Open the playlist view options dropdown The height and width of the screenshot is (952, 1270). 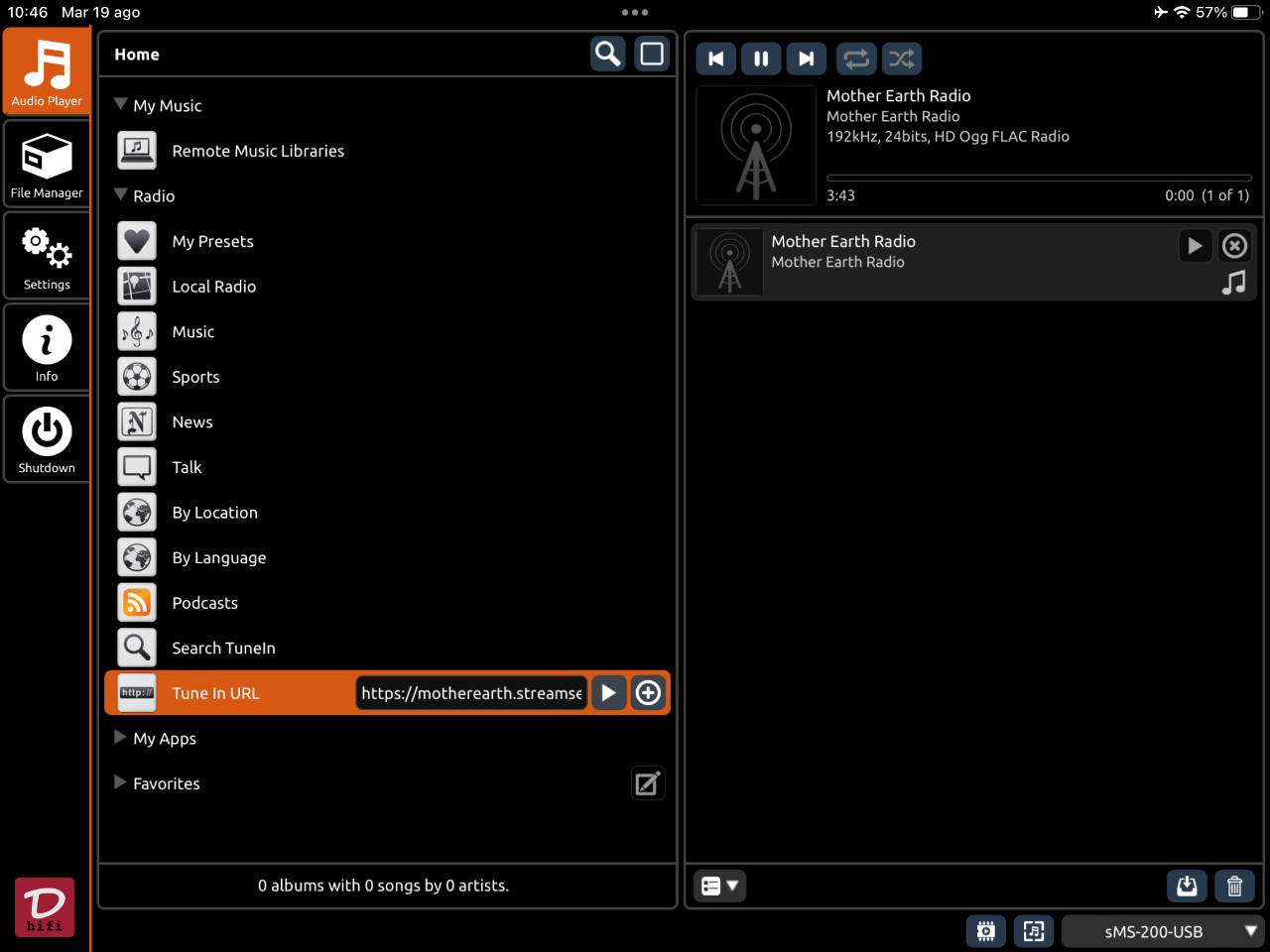[x=719, y=886]
